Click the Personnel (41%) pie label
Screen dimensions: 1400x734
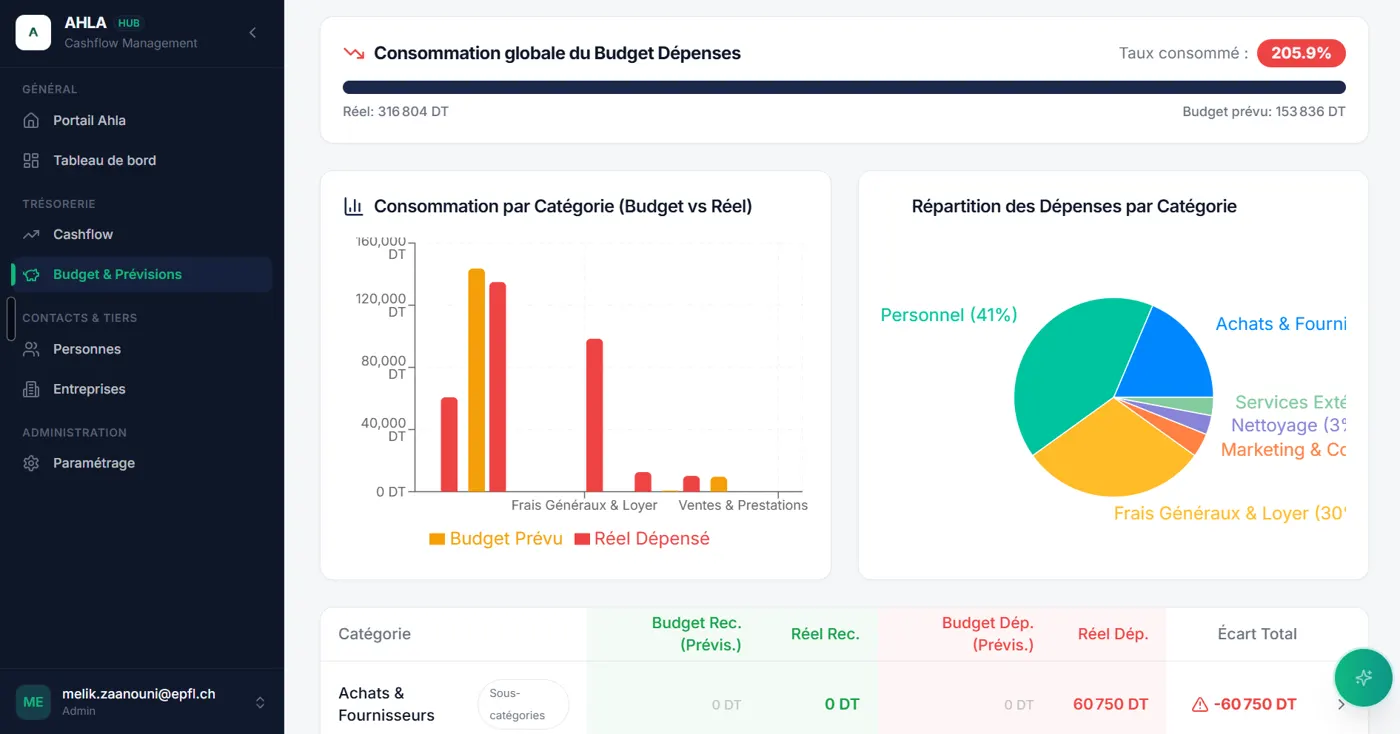[x=948, y=315]
